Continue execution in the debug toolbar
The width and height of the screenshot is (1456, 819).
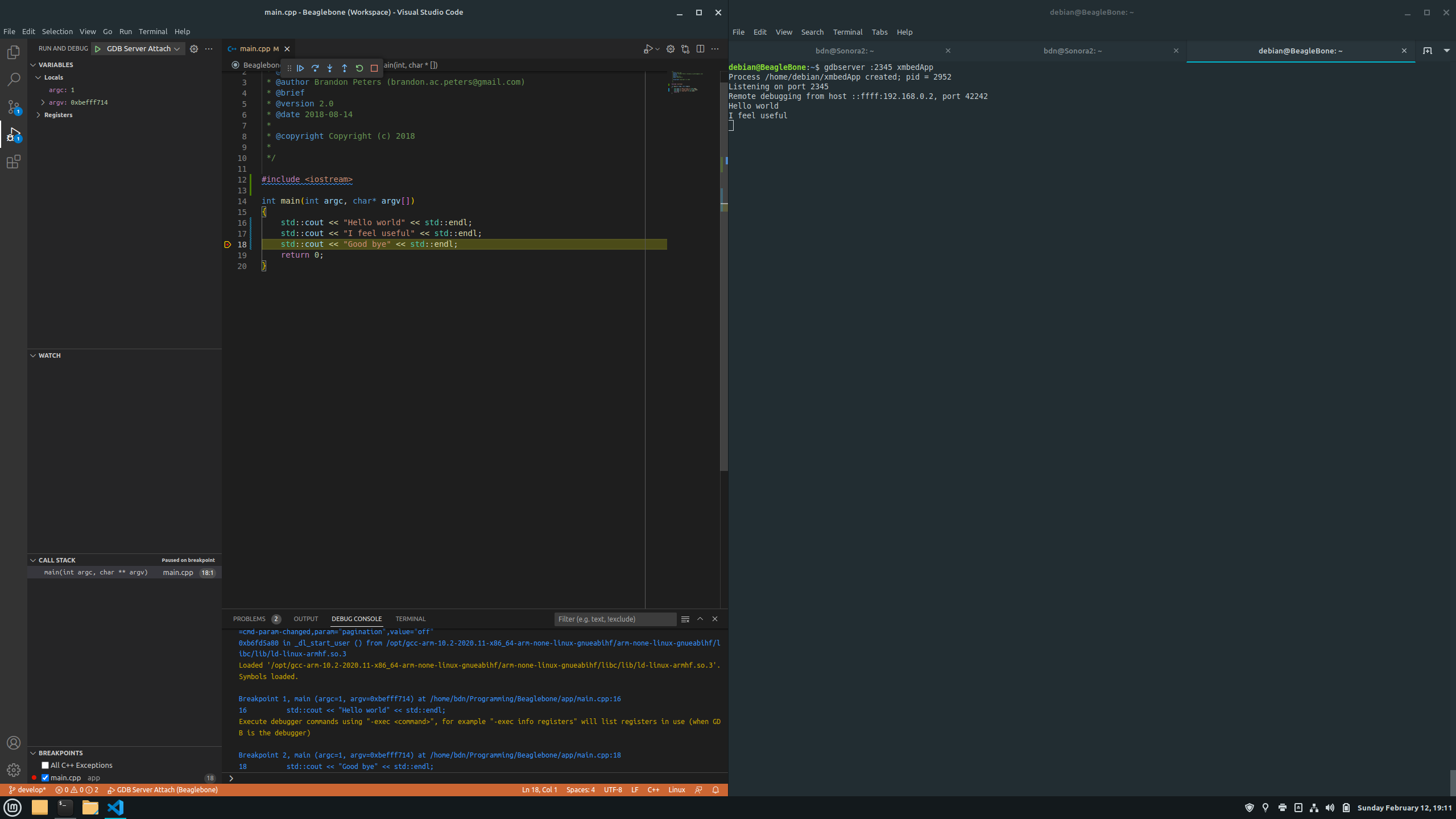click(x=301, y=68)
